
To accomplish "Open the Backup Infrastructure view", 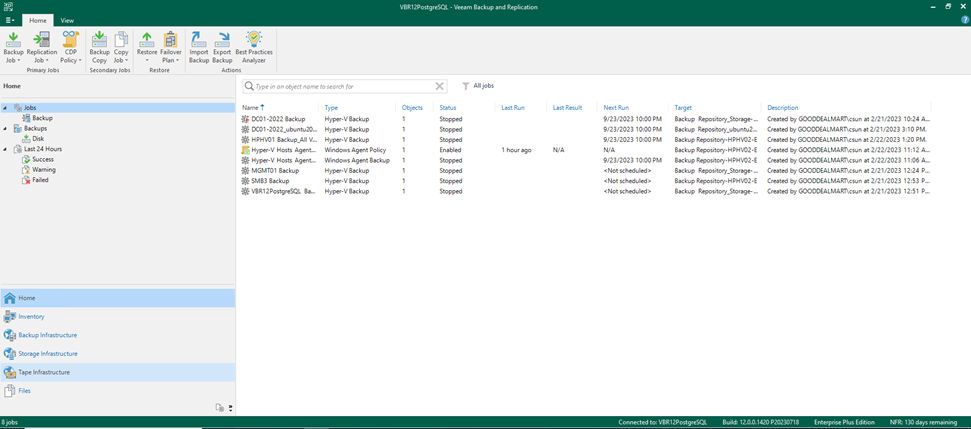I will [x=118, y=335].
